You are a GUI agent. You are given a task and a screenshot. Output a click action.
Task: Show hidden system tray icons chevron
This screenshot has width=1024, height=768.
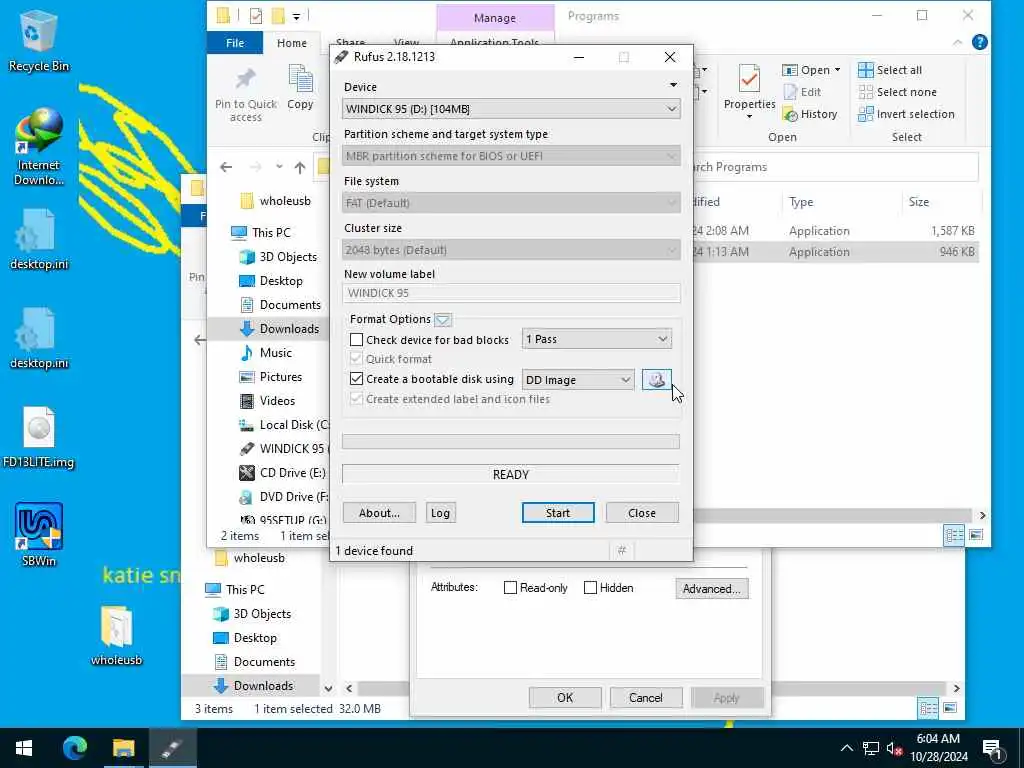coord(846,748)
